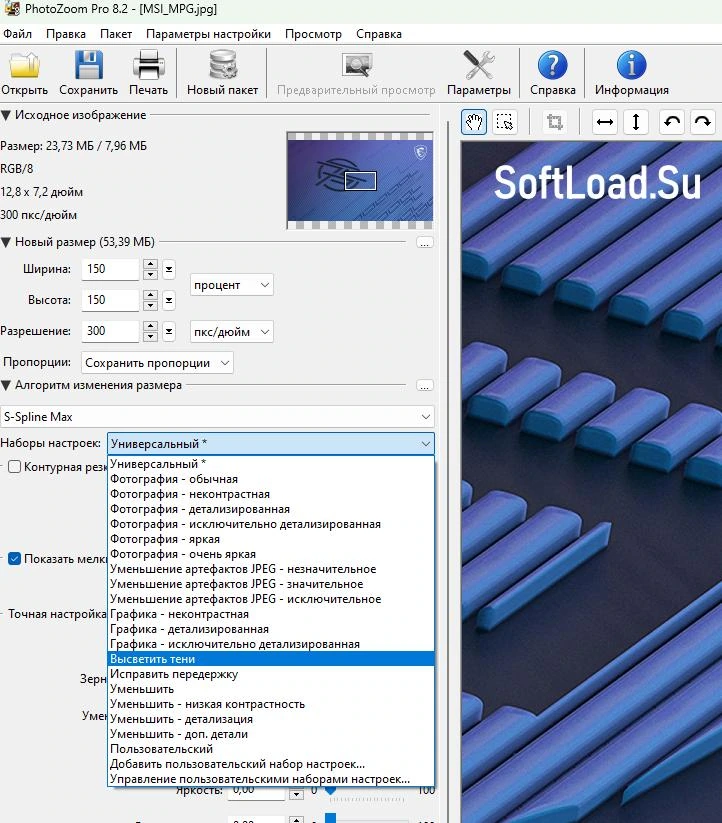The height and width of the screenshot is (823, 722).
Task: Open the Правка menu
Action: (x=66, y=34)
